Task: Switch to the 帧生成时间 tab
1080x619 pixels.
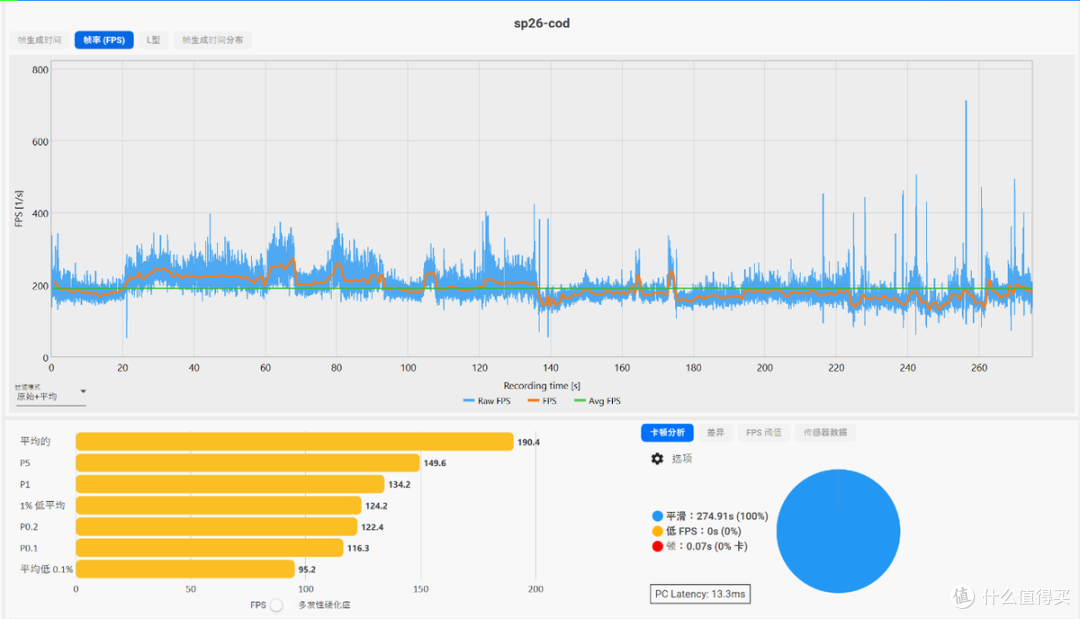Action: click(39, 40)
